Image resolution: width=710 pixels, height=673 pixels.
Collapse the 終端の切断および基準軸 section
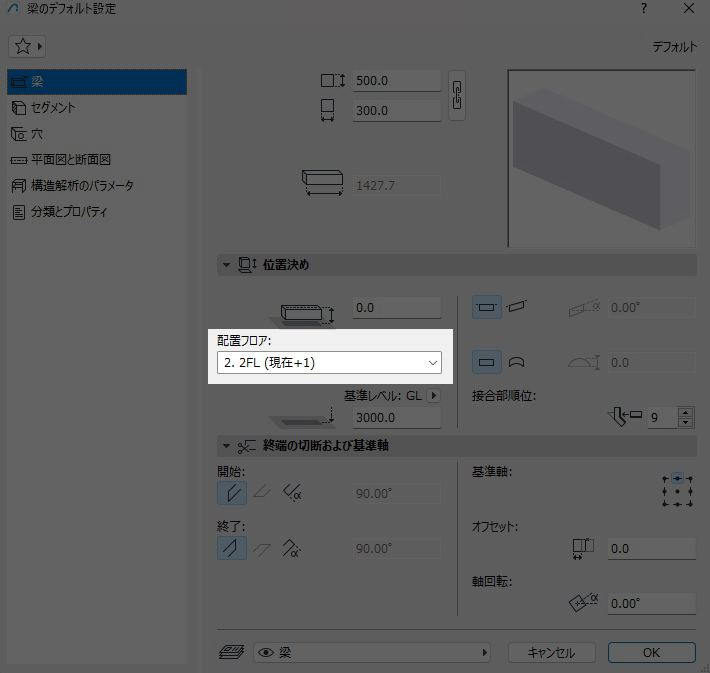227,446
